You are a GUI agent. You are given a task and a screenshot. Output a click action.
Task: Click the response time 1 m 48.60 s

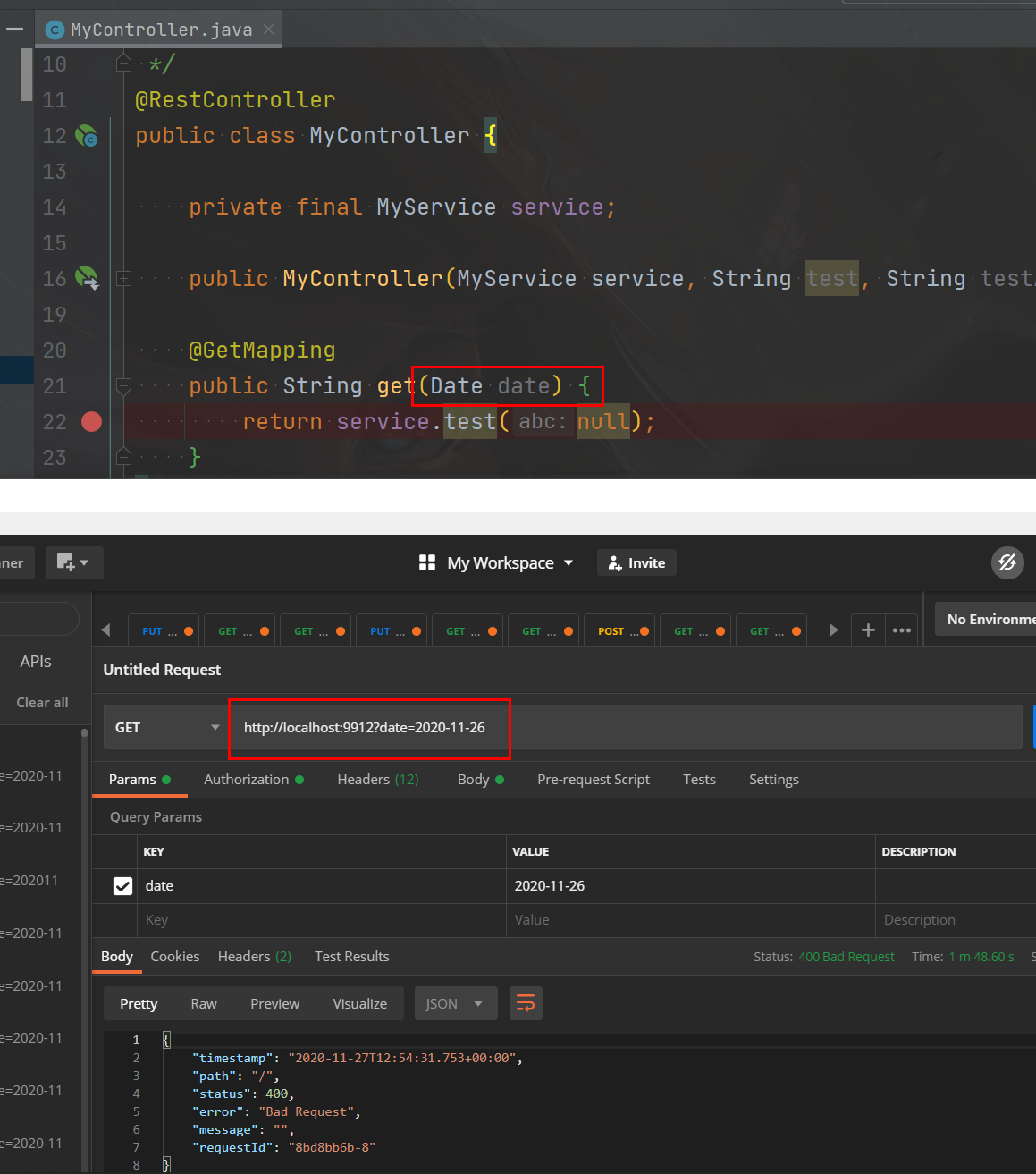pos(981,957)
